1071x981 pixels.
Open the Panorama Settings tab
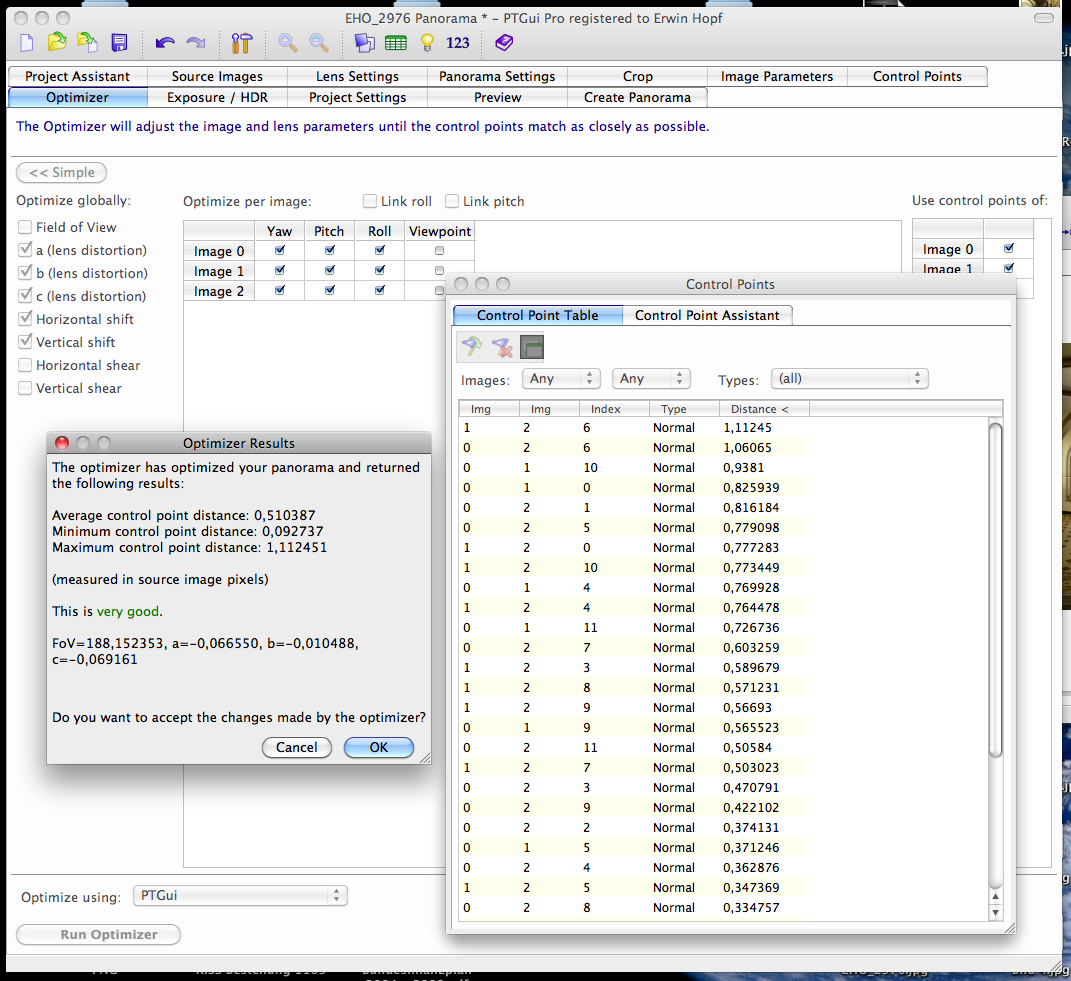[x=497, y=76]
